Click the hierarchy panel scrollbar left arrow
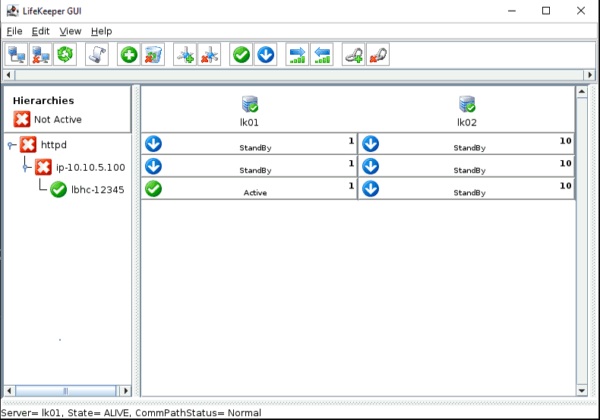 click(10, 391)
